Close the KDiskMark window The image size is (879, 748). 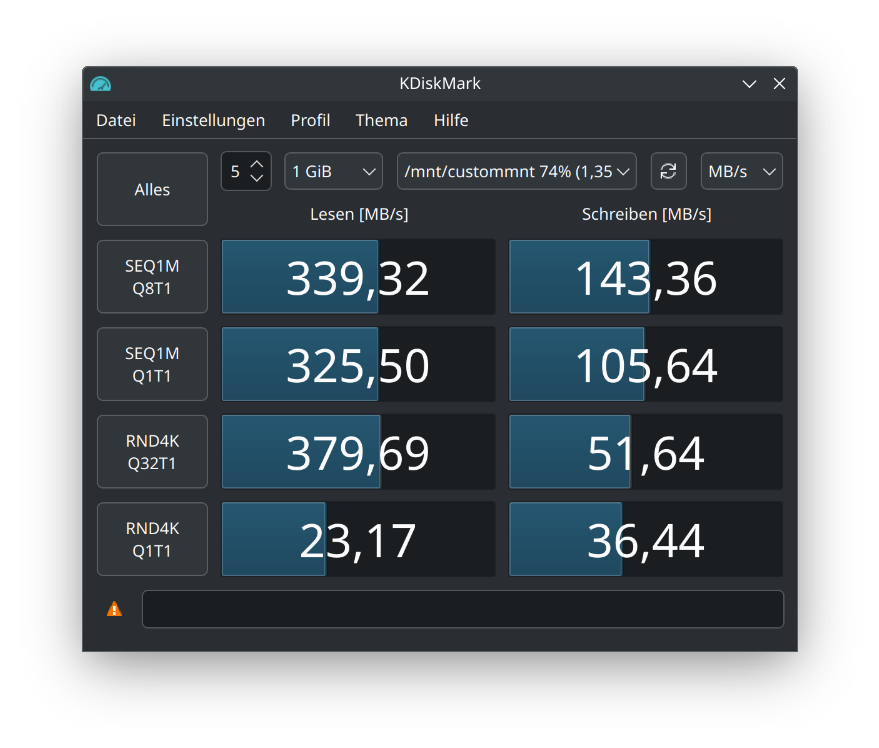coord(779,84)
